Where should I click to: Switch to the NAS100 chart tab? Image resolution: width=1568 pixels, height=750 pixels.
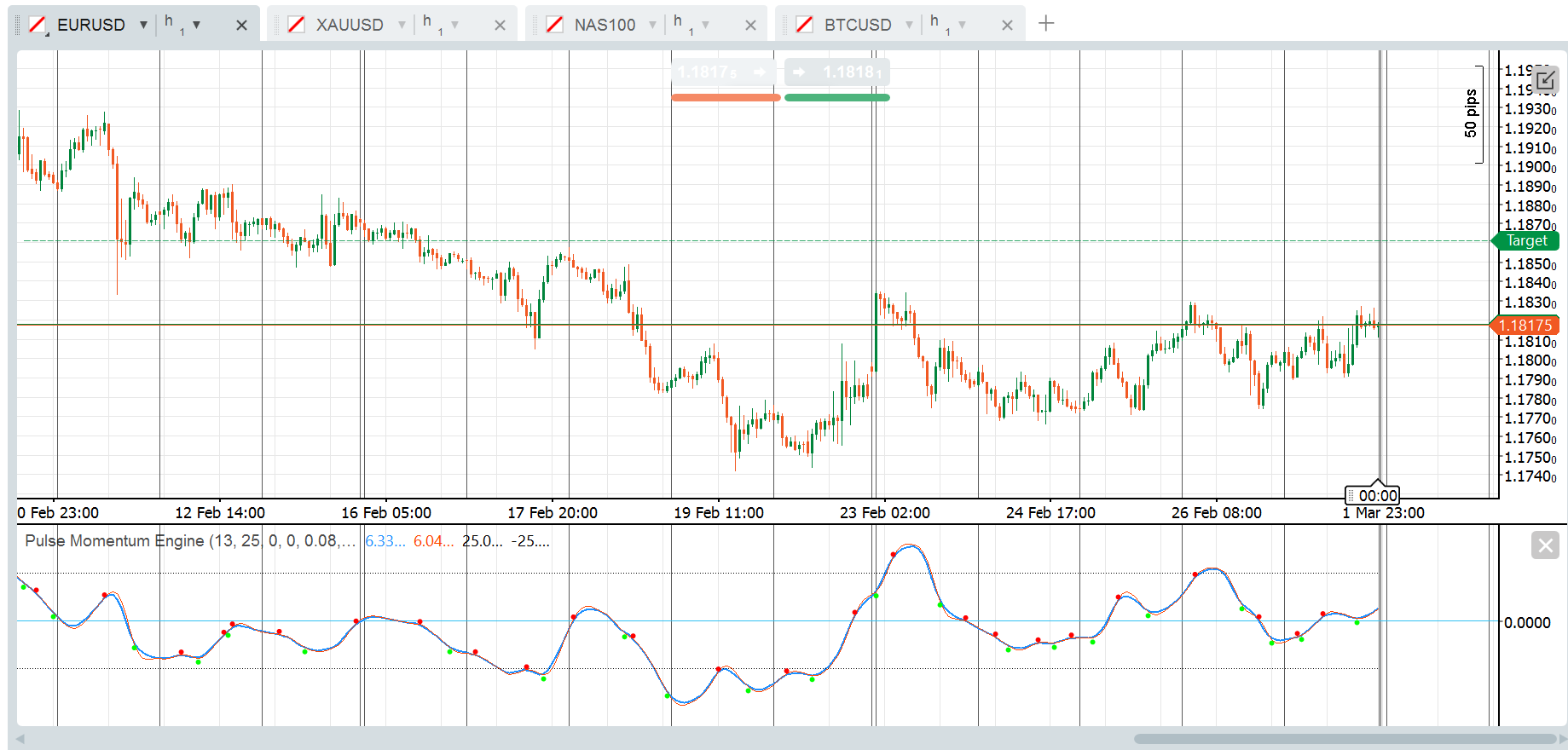[x=605, y=25]
